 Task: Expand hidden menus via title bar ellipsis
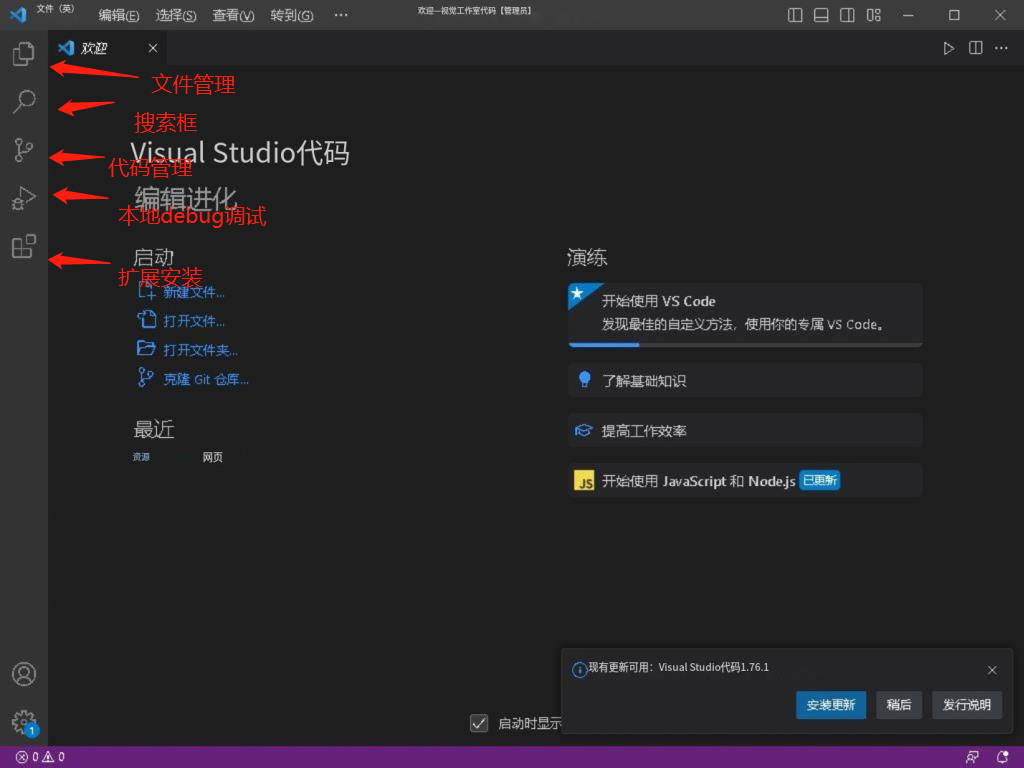pyautogui.click(x=341, y=14)
